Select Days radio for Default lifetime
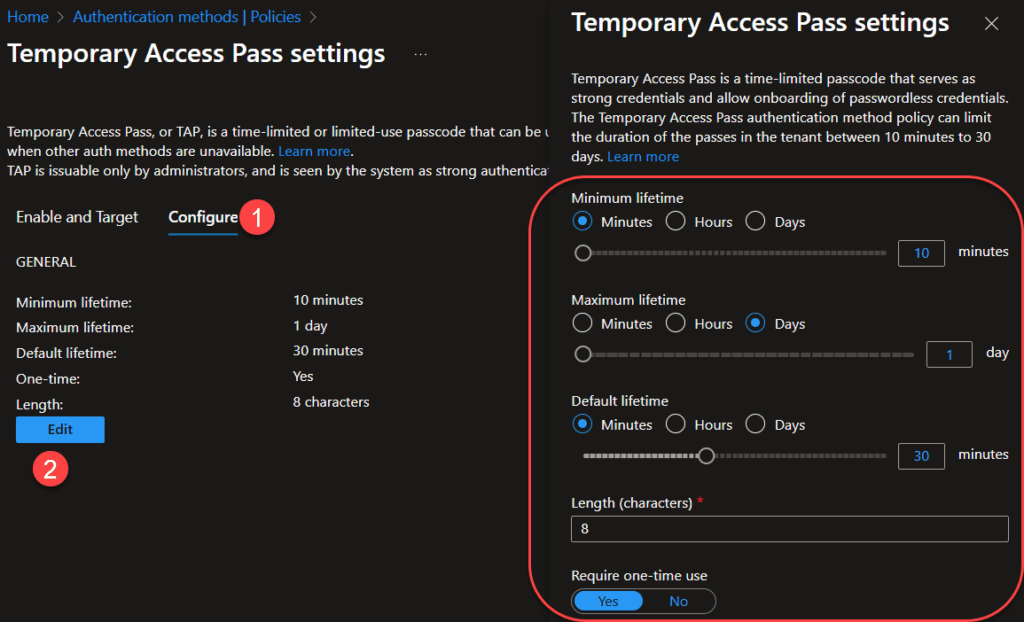The height and width of the screenshot is (622, 1024). 755,424
